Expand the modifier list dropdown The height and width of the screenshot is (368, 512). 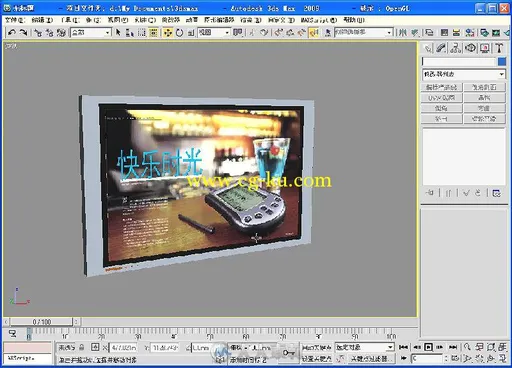click(464, 74)
